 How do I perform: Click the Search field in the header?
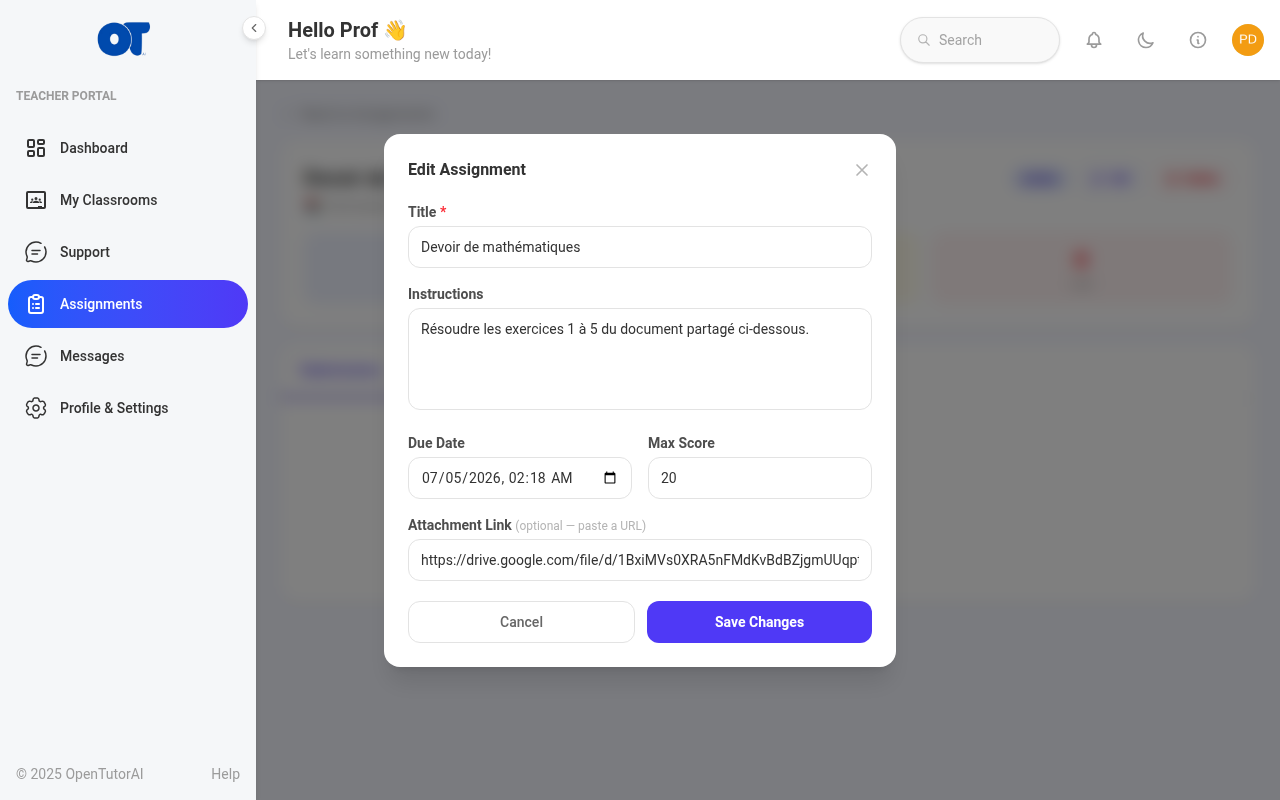point(980,40)
